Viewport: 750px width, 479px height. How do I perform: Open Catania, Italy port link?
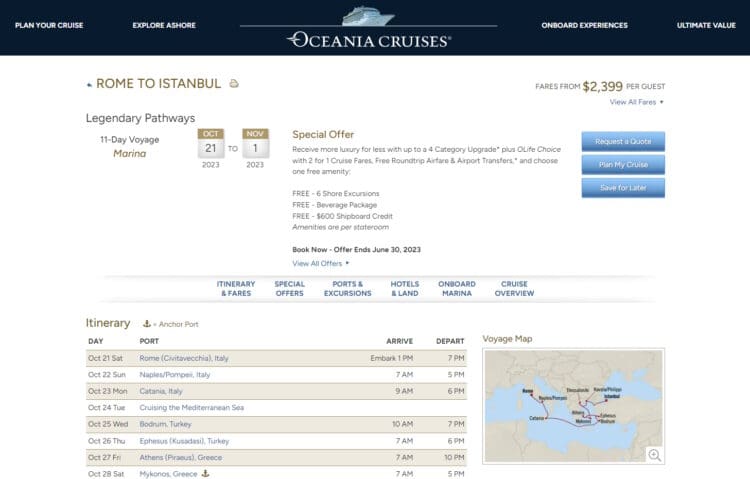(161, 391)
